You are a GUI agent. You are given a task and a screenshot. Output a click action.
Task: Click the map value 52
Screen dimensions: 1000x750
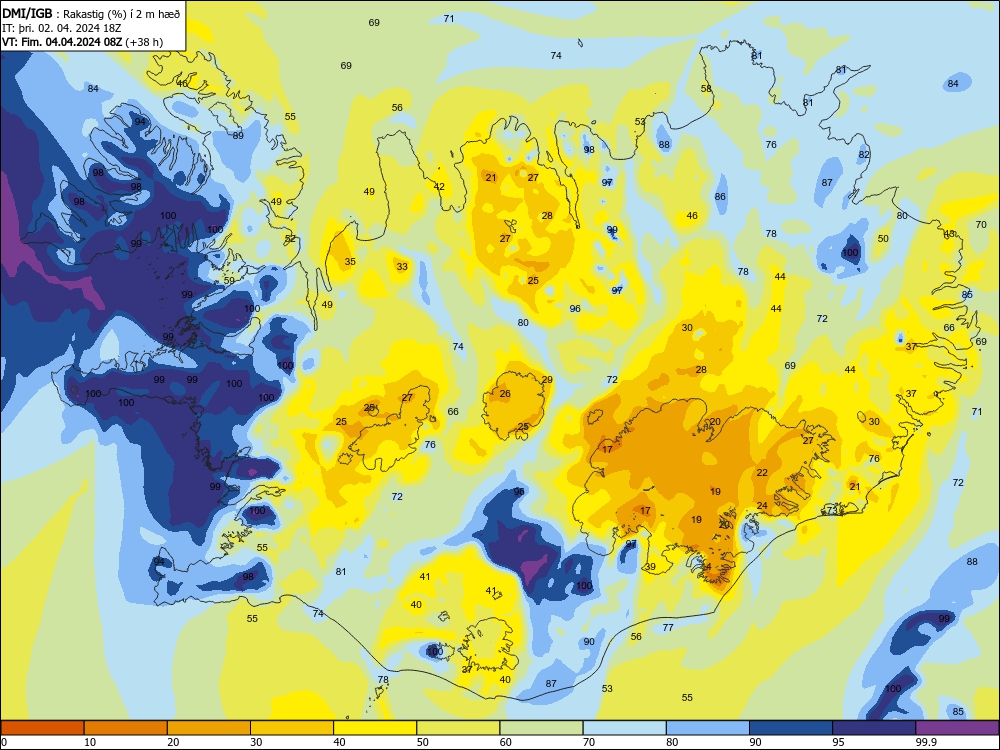coord(290,239)
